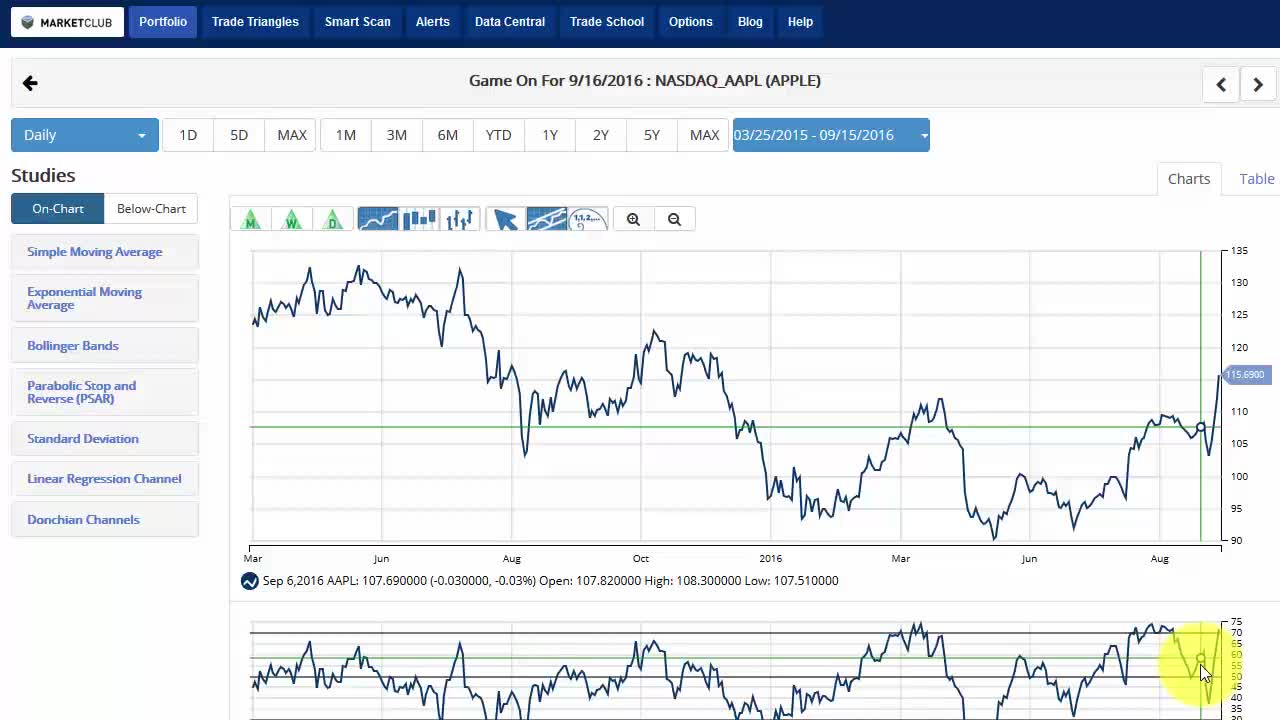Click the AAPL quote legend icon
1280x720 pixels.
[x=249, y=581]
